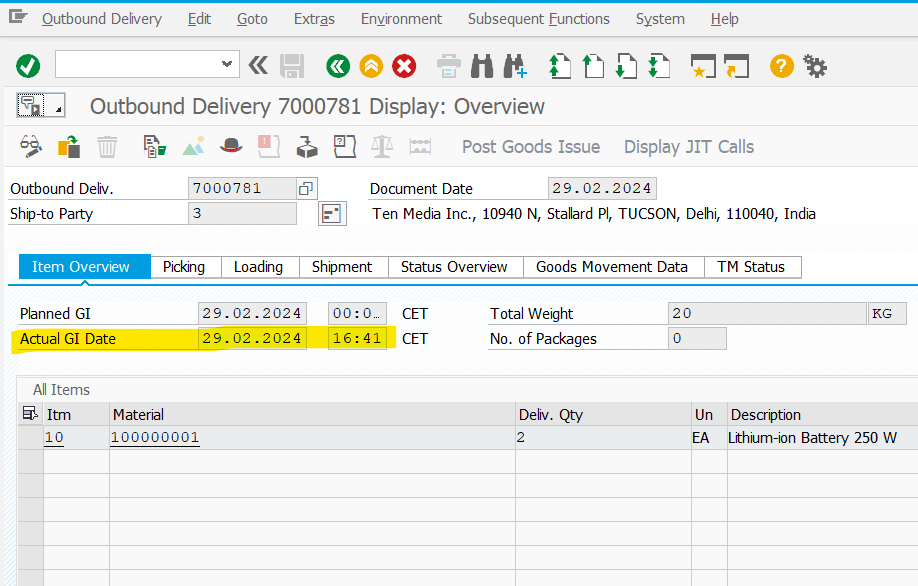918x586 pixels.
Task: Click the red Cancel icon
Action: pyautogui.click(x=404, y=66)
